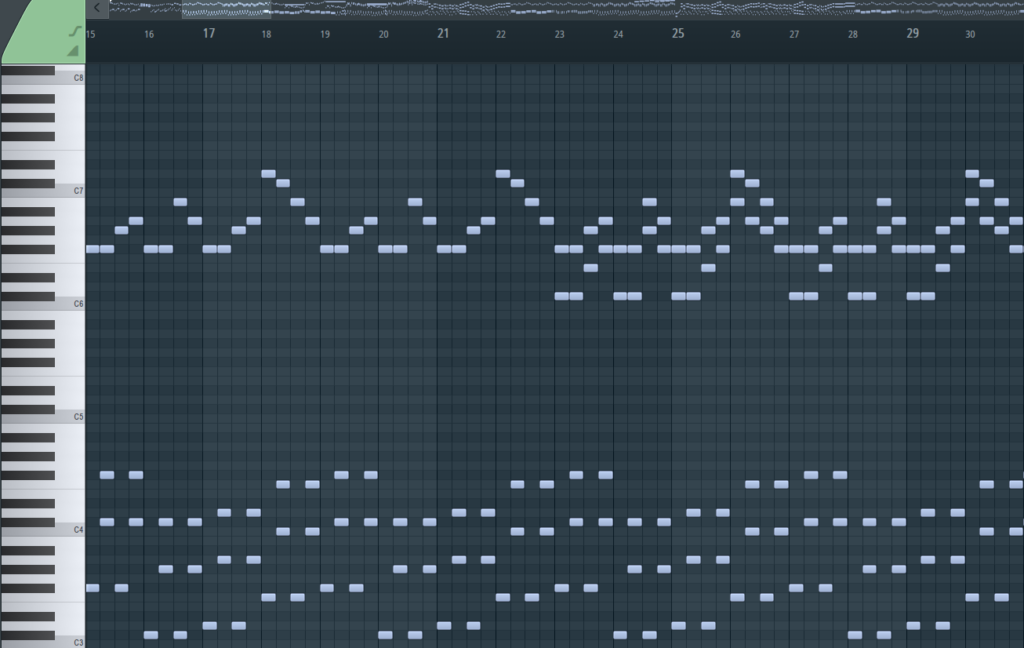Click bar 23 in the timeline
The height and width of the screenshot is (648, 1024).
point(560,35)
